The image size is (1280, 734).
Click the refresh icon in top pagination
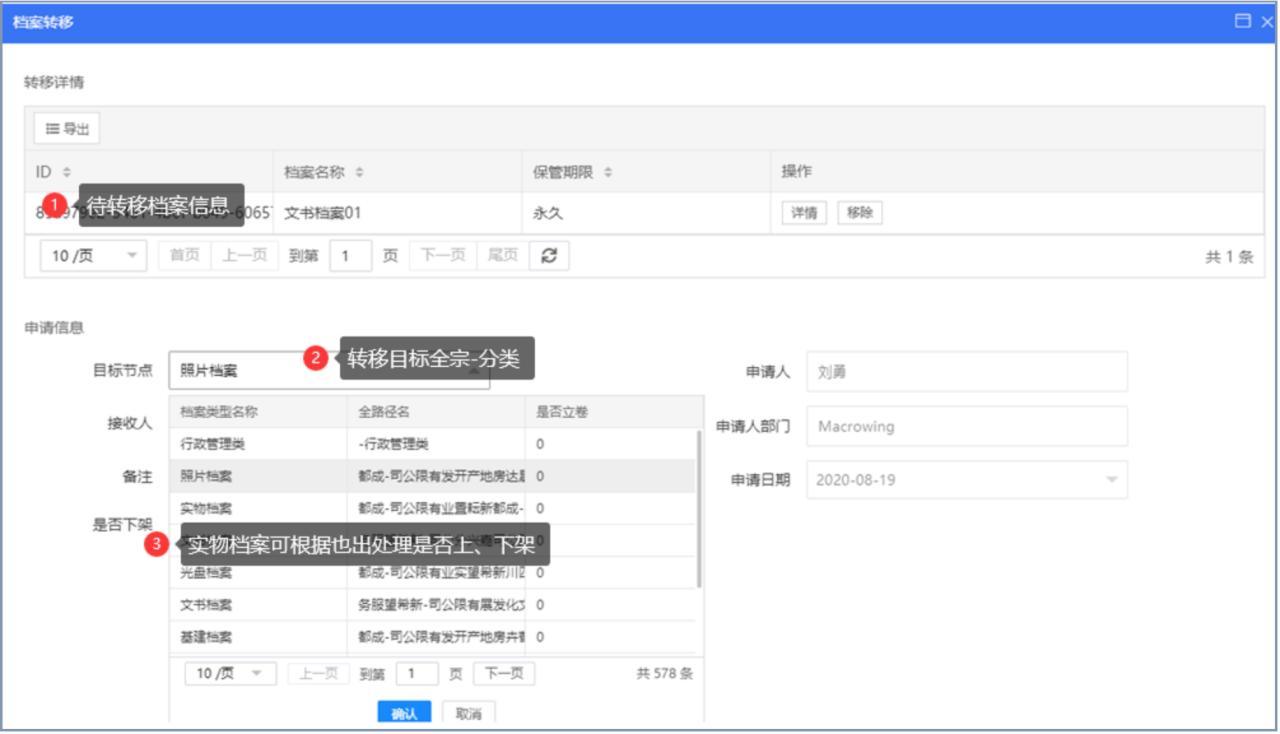(549, 256)
